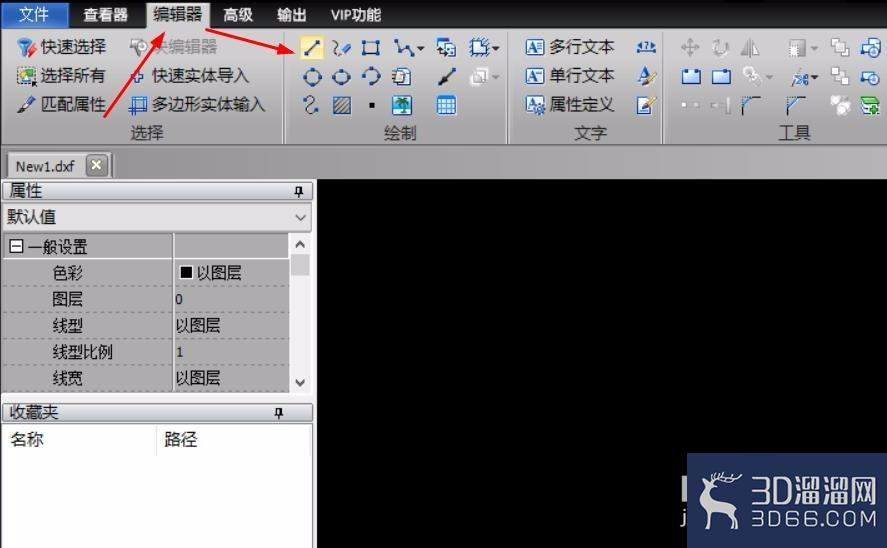Select the Rectangle drawing tool
This screenshot has height=548, width=887.
[371, 48]
